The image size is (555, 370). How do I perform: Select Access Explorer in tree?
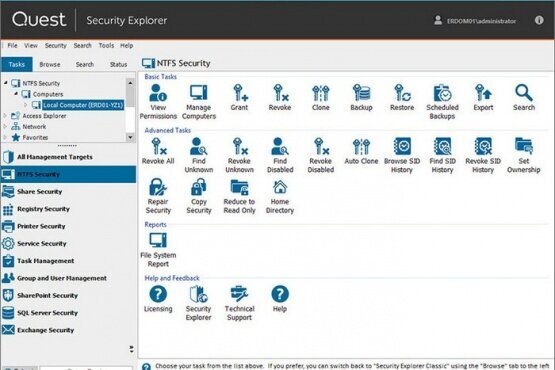click(44, 116)
